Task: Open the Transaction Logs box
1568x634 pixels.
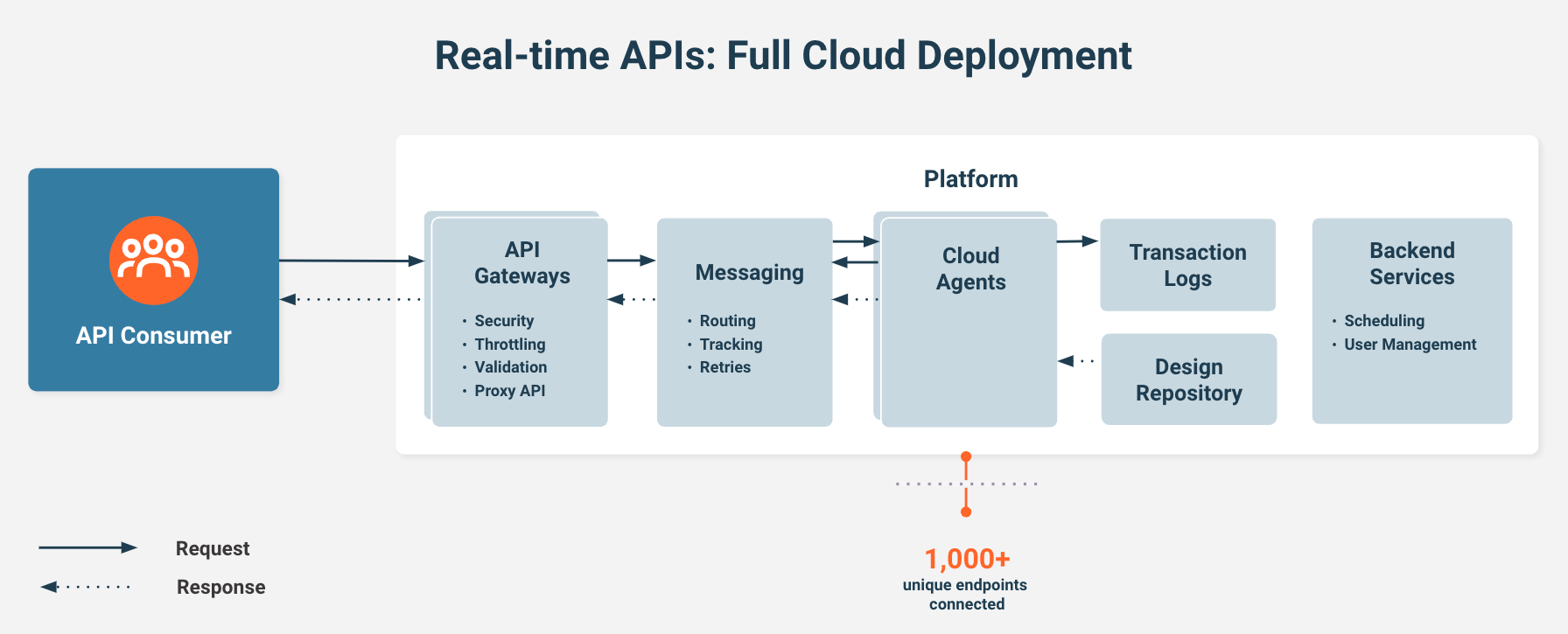Action: [1187, 265]
